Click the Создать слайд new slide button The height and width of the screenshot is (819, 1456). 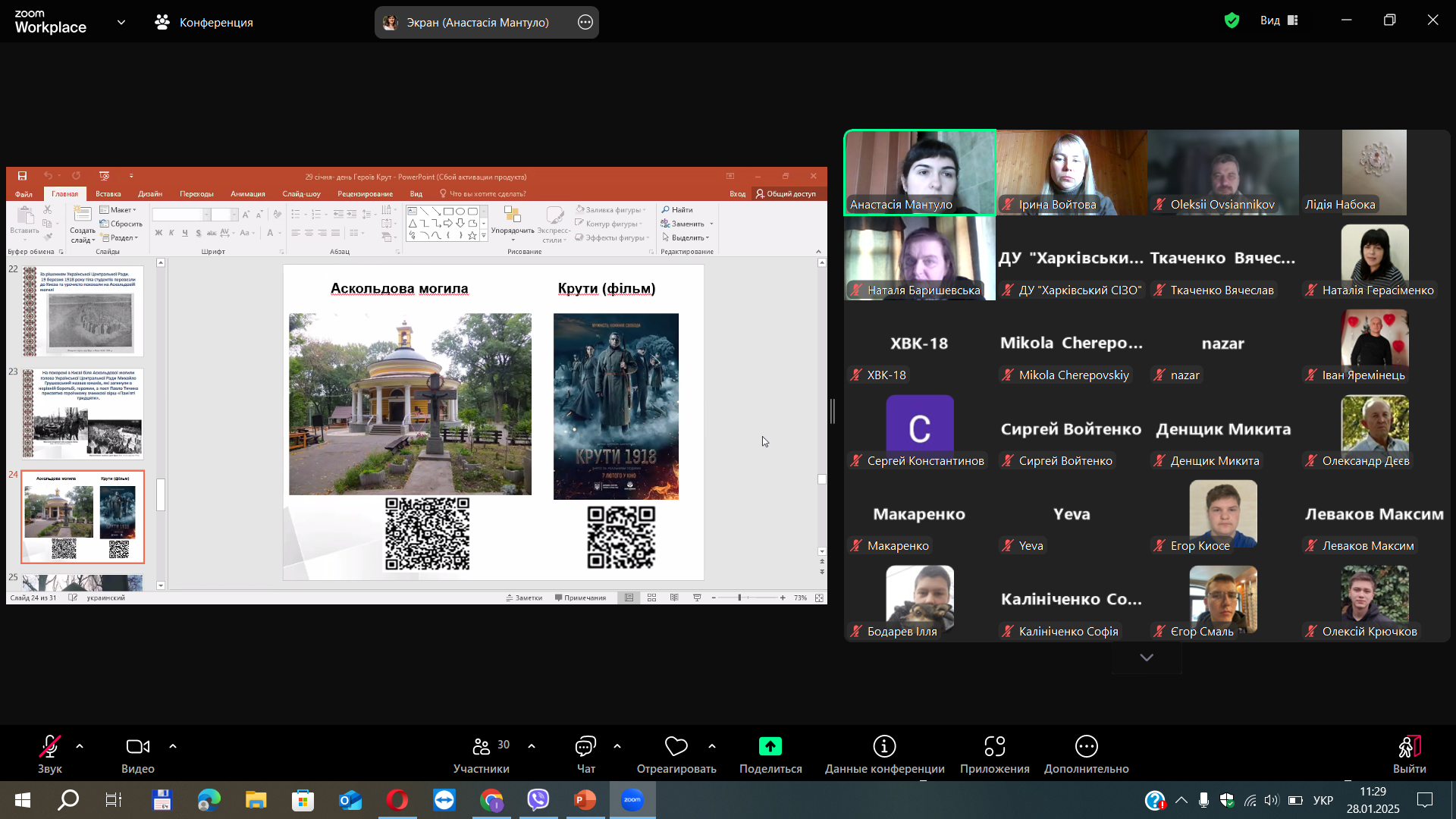(x=83, y=225)
